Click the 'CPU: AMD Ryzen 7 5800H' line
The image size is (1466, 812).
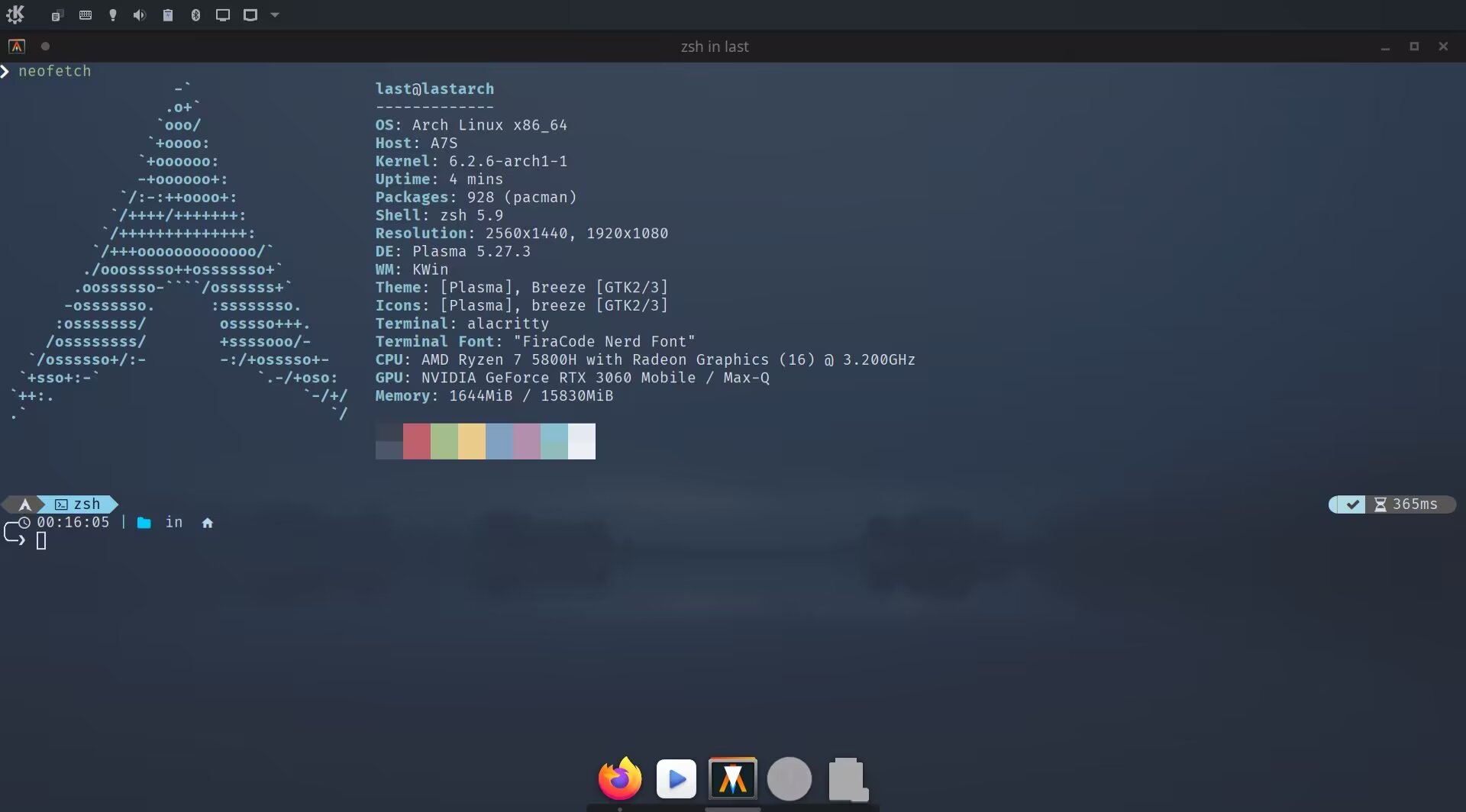click(645, 360)
